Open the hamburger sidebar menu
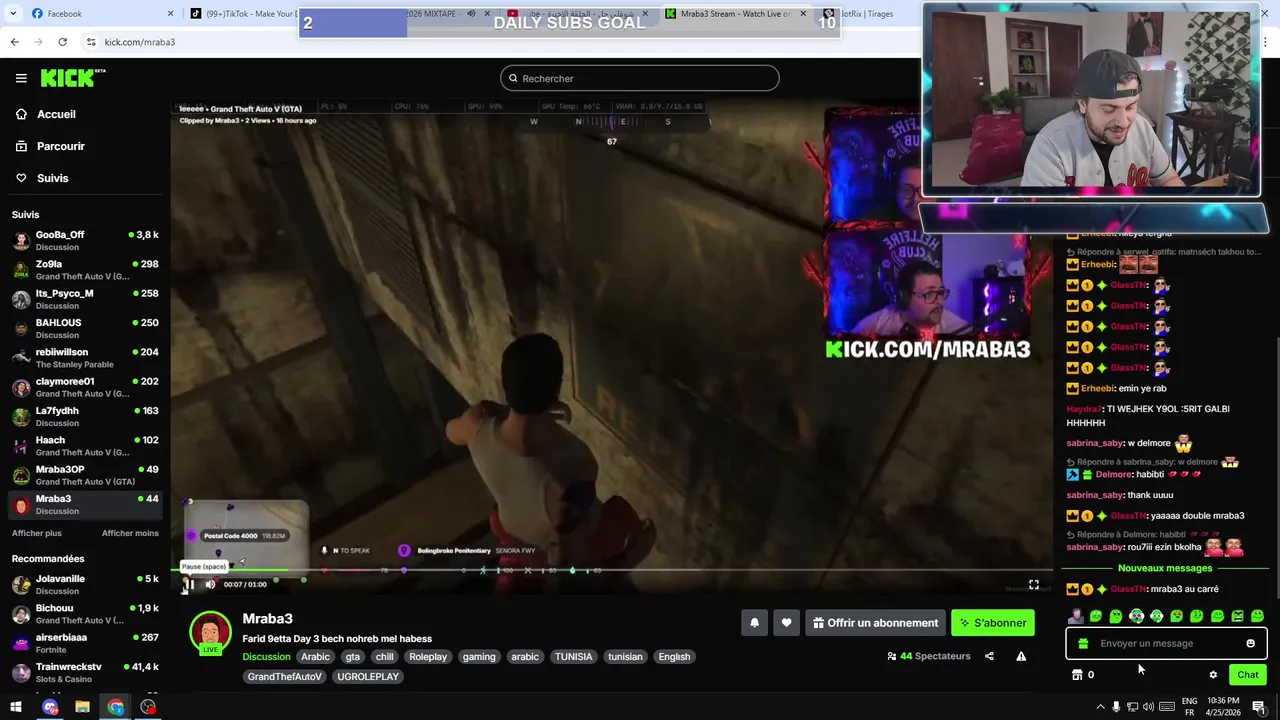This screenshot has width=1280, height=720. coord(21,78)
